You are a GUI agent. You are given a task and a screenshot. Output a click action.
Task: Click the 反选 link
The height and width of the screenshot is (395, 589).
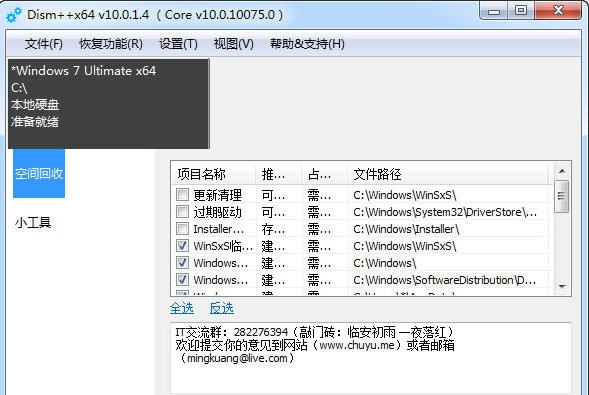pyautogui.click(x=222, y=309)
